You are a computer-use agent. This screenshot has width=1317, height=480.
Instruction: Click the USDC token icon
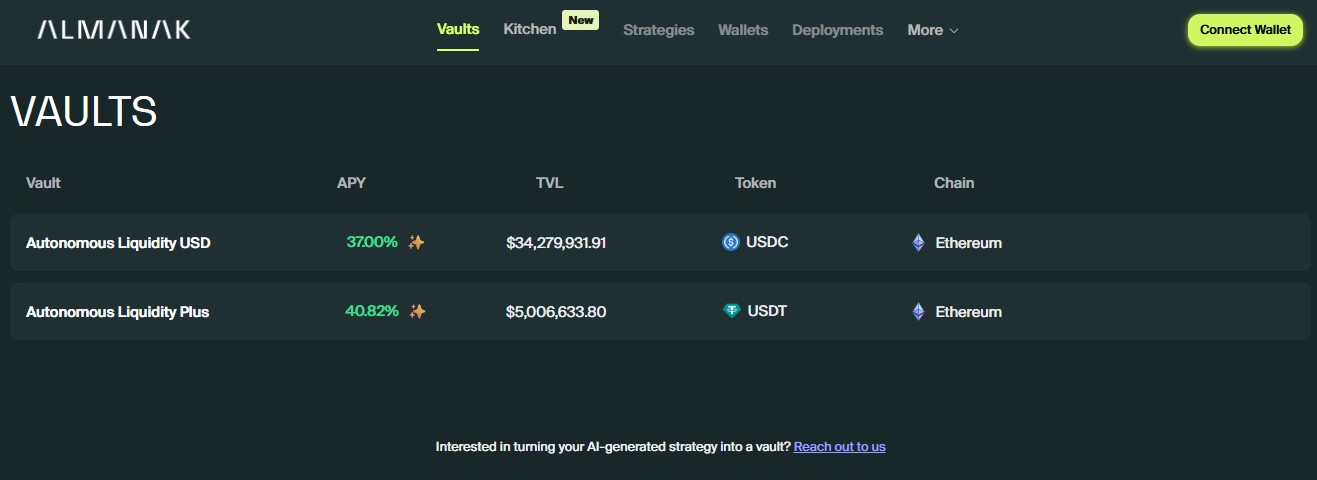point(731,242)
